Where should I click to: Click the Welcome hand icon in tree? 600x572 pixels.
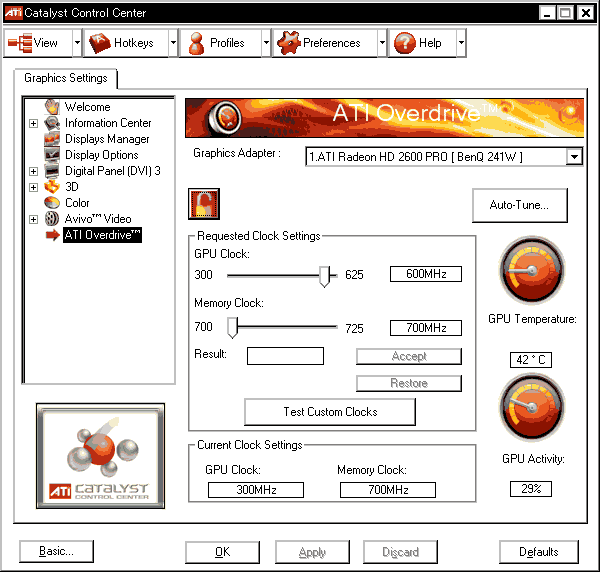52,107
